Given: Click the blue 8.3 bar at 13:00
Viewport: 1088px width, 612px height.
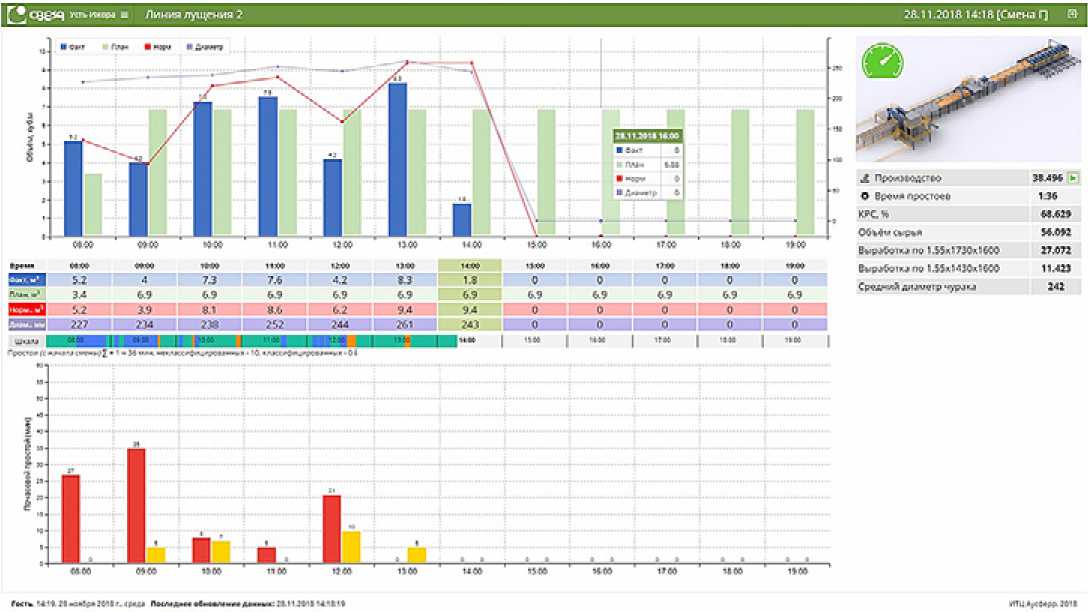Looking at the screenshot, I should click(398, 160).
